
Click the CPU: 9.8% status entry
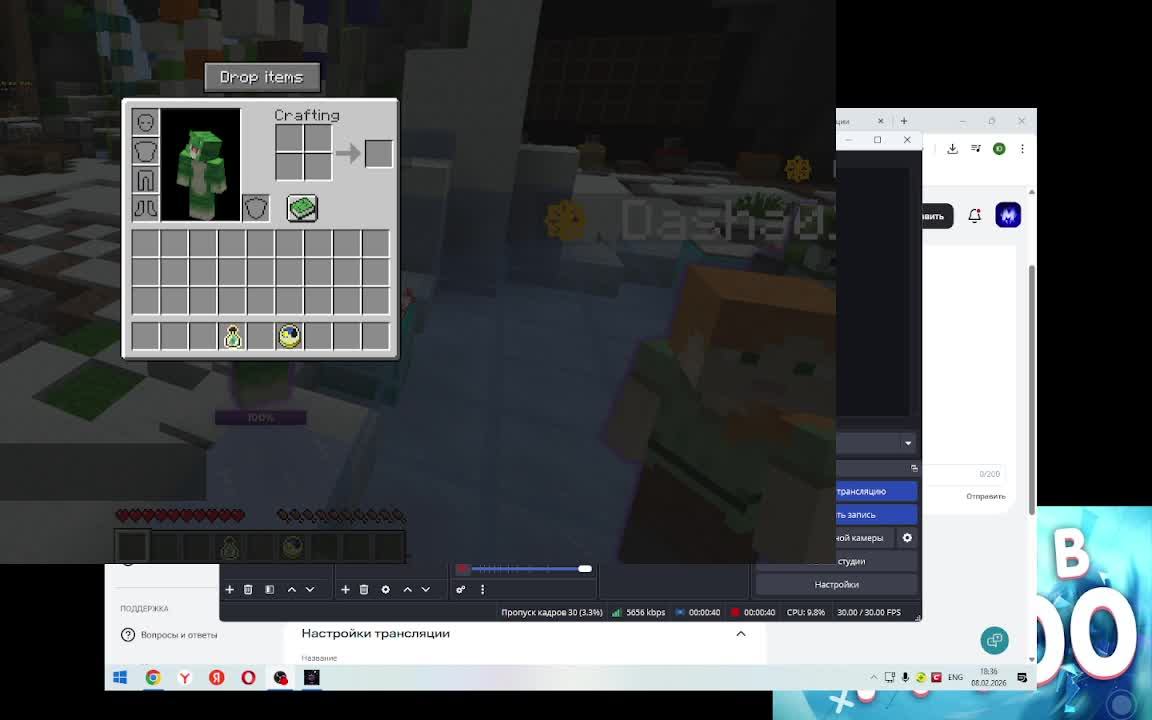click(806, 612)
